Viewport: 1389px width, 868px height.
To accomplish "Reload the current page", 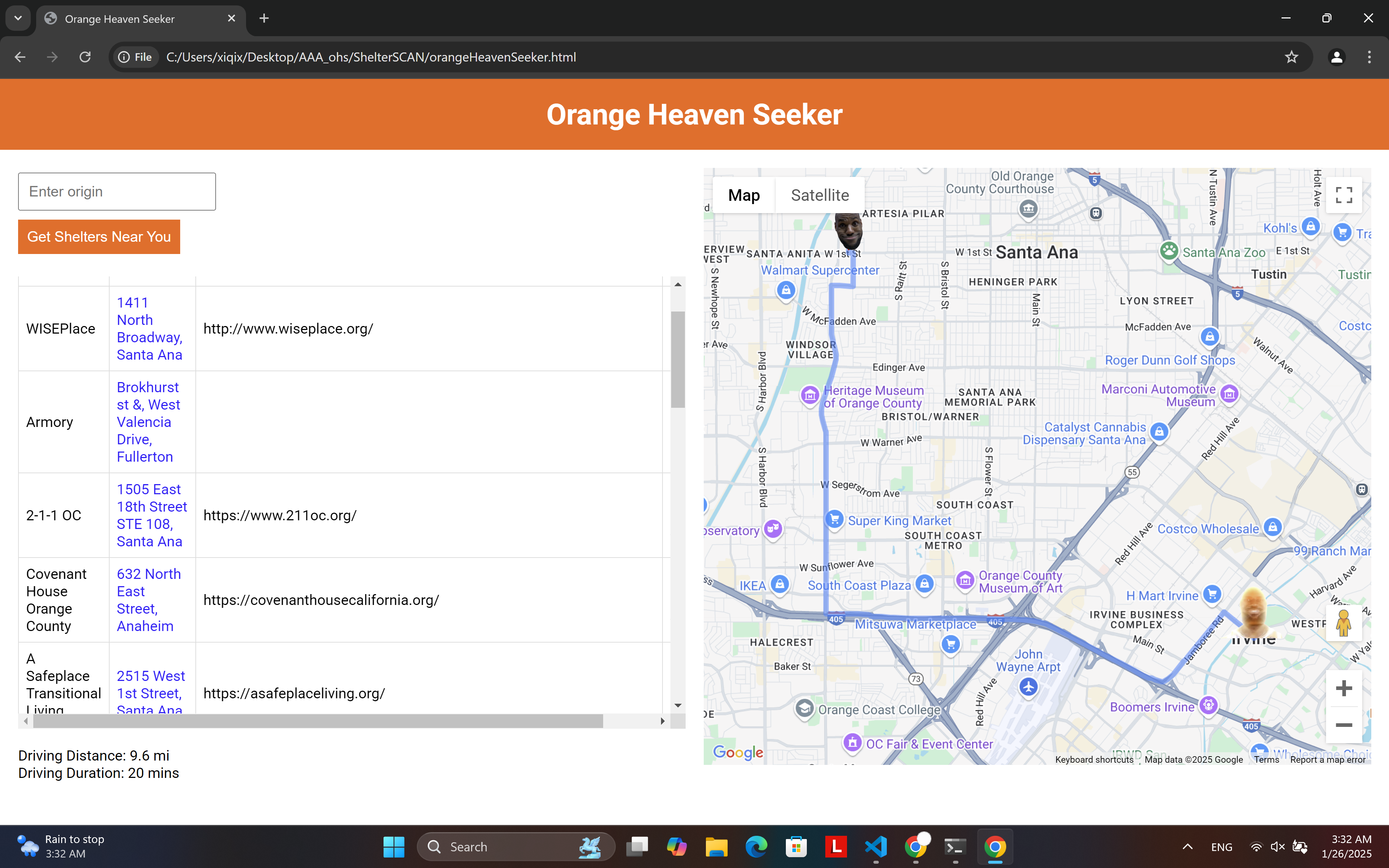I will pyautogui.click(x=85, y=57).
